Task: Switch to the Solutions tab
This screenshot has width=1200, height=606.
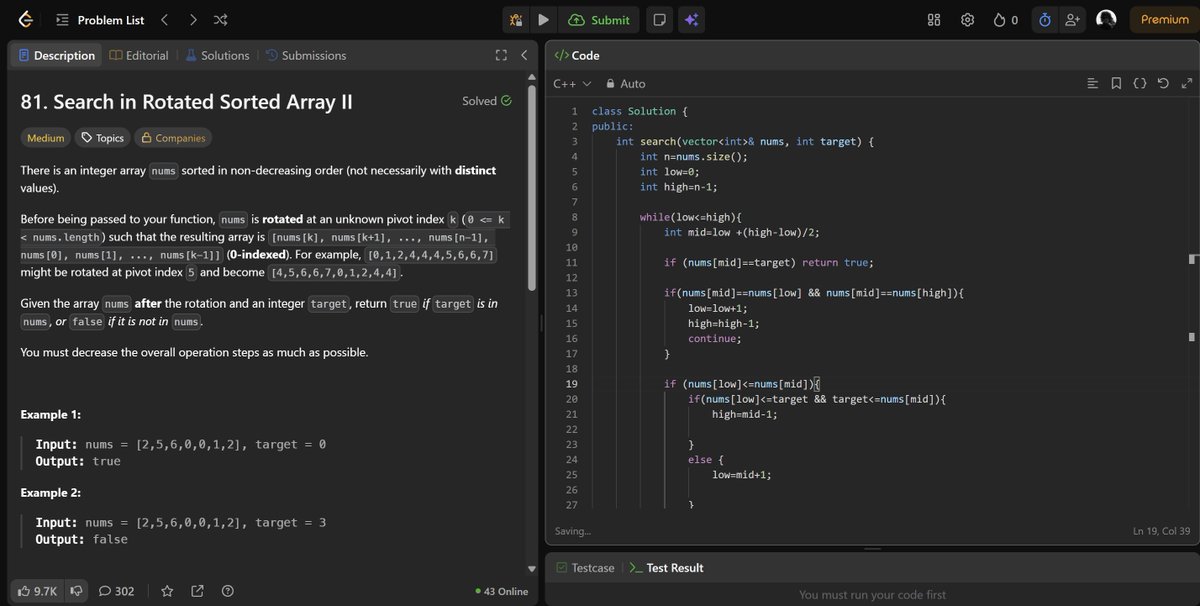Action: [x=217, y=56]
